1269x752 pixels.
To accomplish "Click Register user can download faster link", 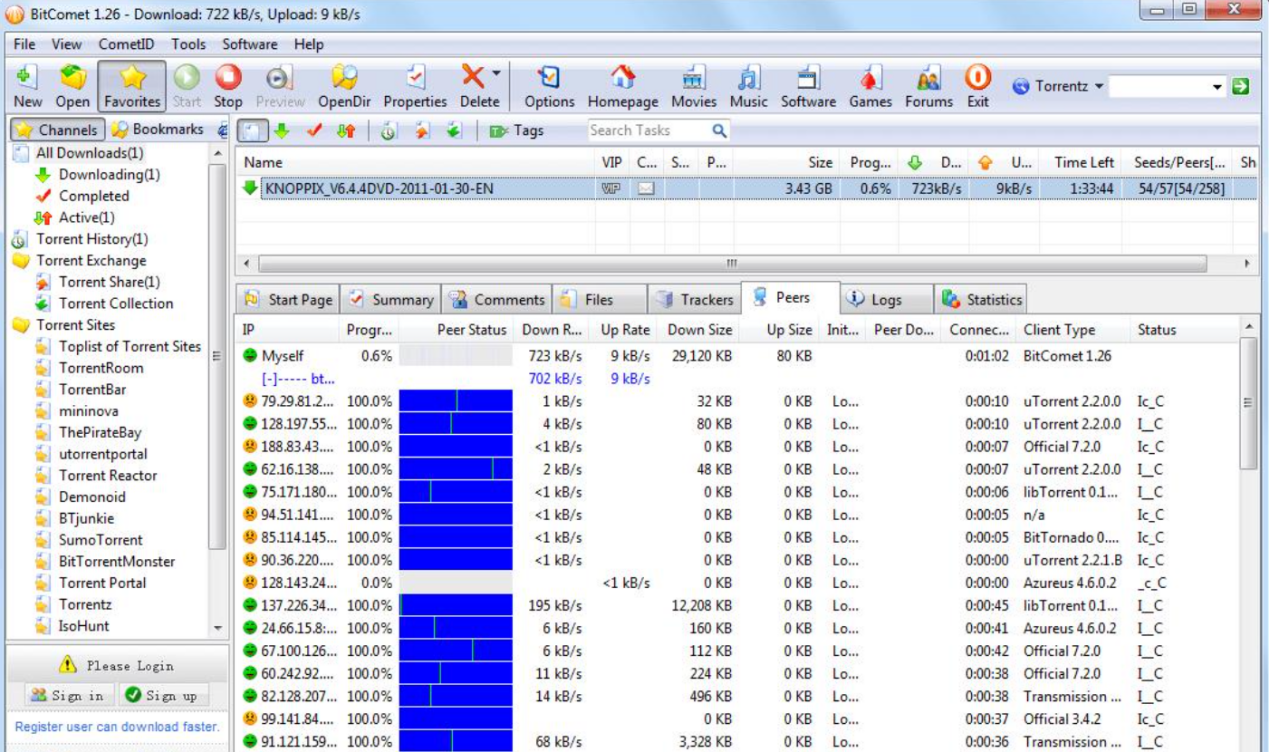I will [x=116, y=727].
